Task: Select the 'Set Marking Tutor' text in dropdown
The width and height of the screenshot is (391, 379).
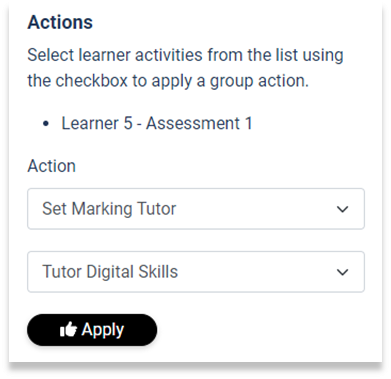Action: (109, 209)
